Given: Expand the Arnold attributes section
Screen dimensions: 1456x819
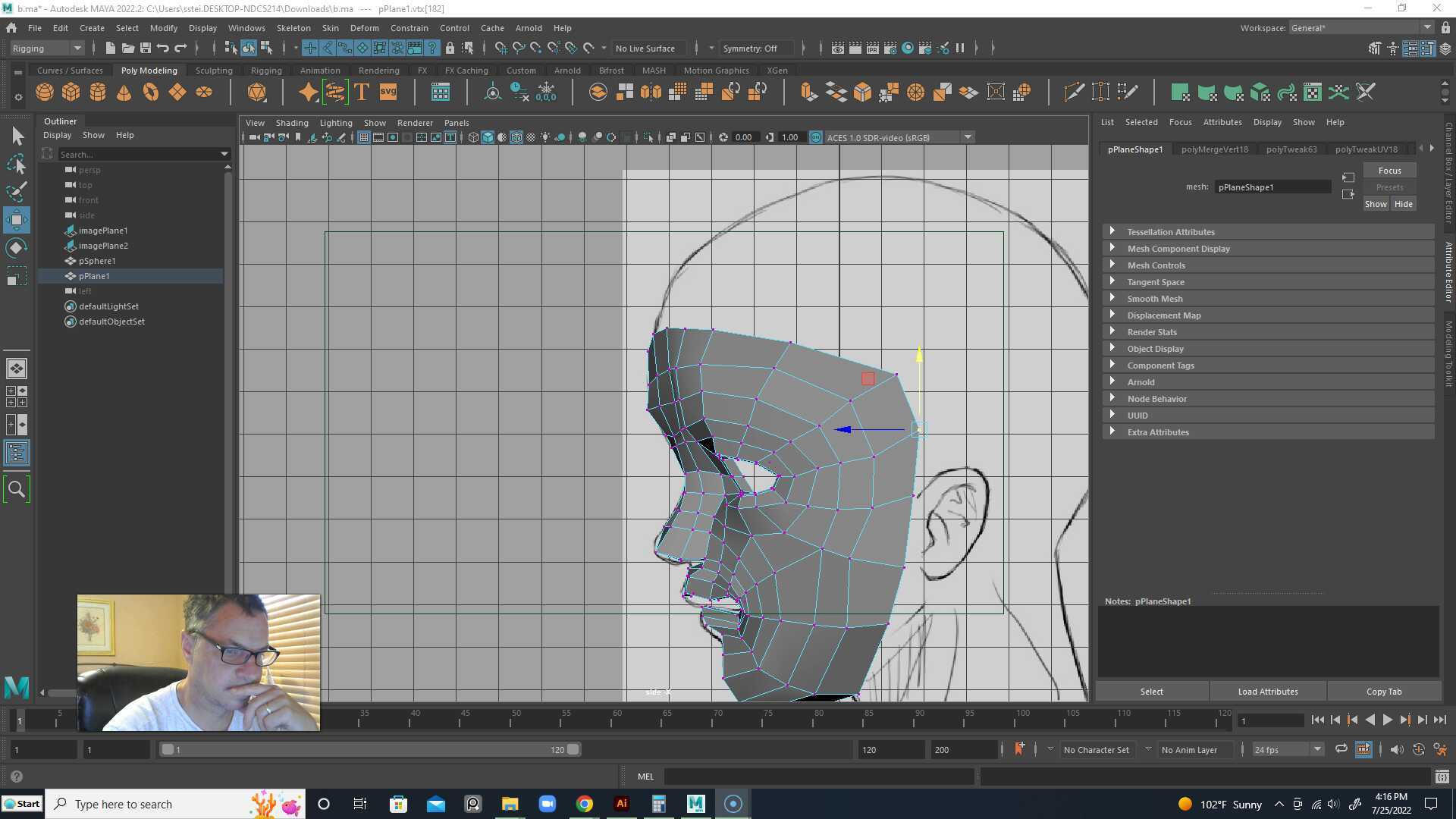Looking at the screenshot, I should (x=1141, y=381).
